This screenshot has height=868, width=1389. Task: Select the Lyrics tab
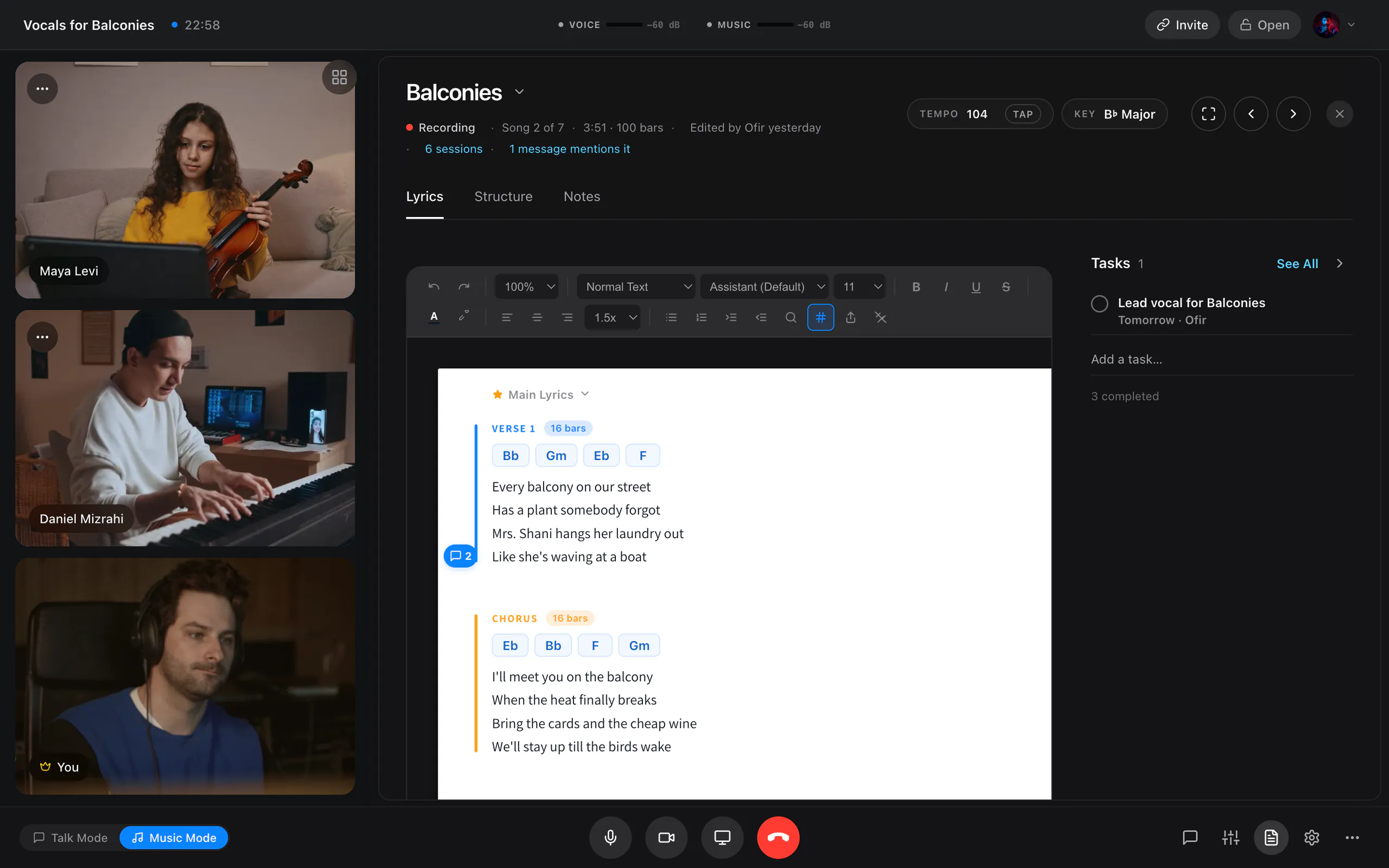point(424,196)
